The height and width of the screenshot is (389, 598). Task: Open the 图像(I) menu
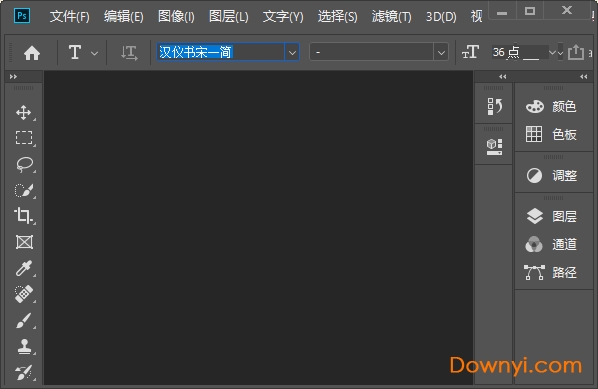point(176,16)
